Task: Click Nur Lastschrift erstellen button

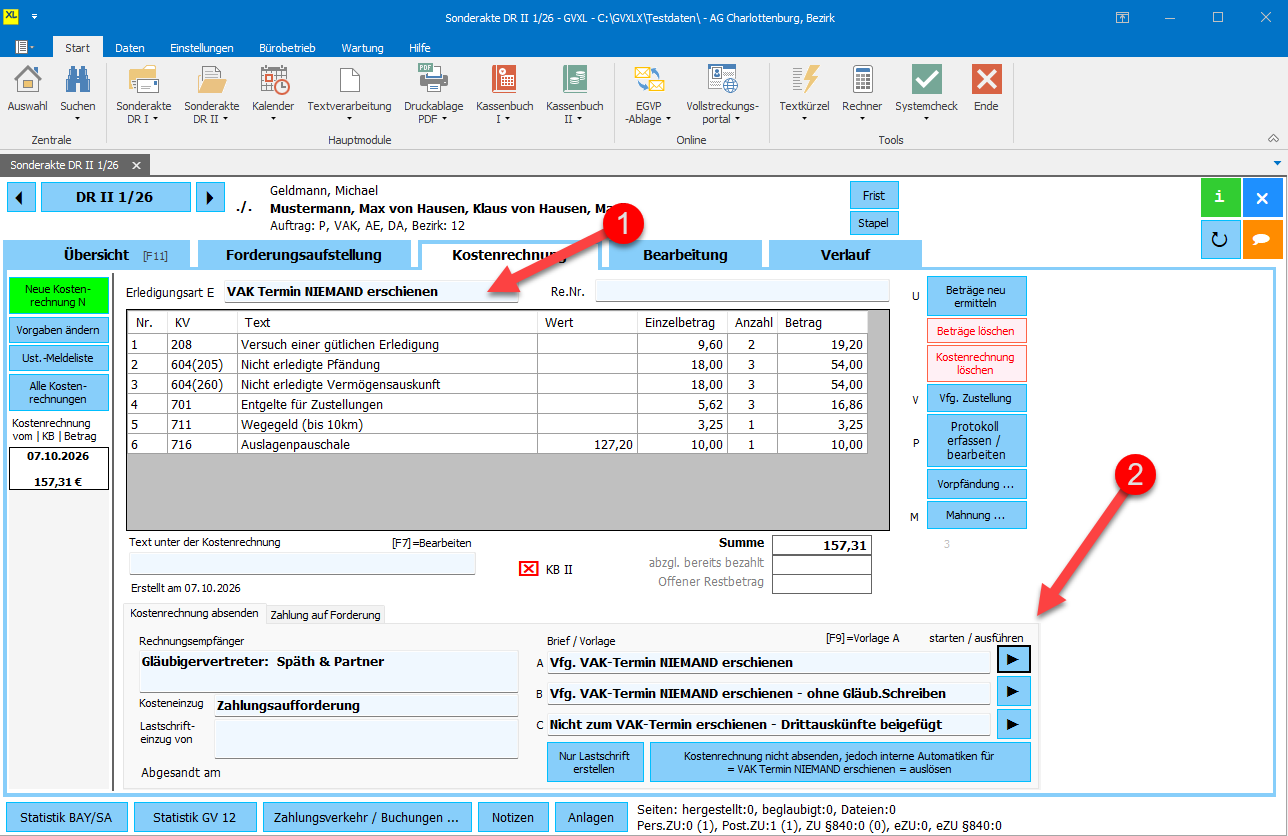Action: [x=594, y=762]
